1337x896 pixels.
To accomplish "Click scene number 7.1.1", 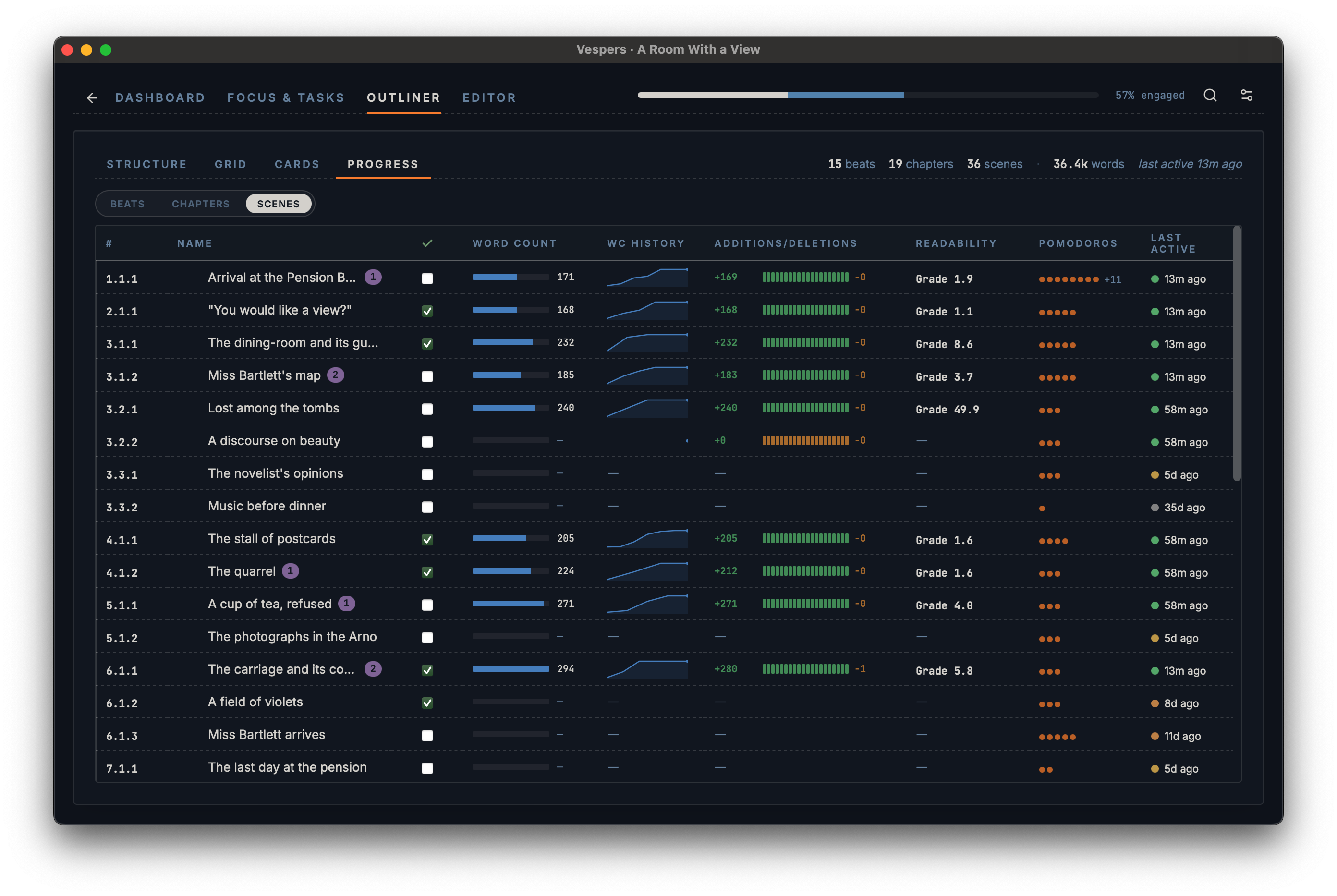I will (x=122, y=769).
